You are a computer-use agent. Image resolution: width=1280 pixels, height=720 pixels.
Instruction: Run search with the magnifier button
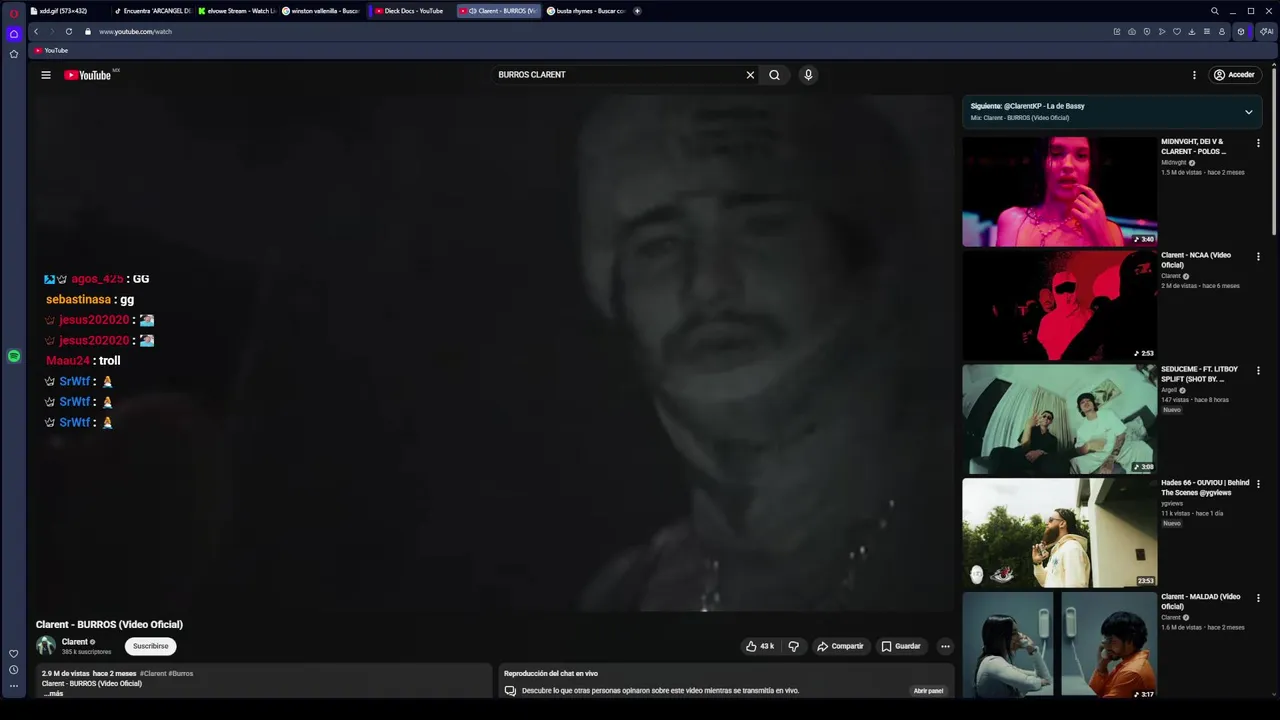point(774,75)
